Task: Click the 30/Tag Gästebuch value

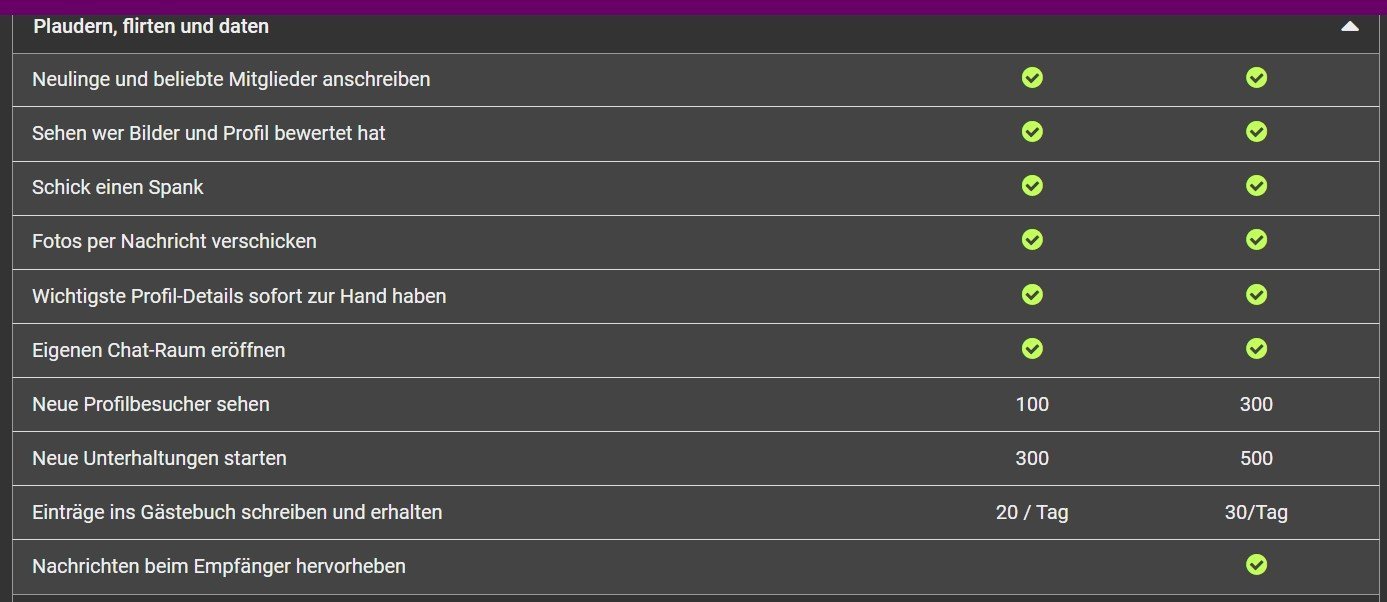Action: [x=1256, y=512]
